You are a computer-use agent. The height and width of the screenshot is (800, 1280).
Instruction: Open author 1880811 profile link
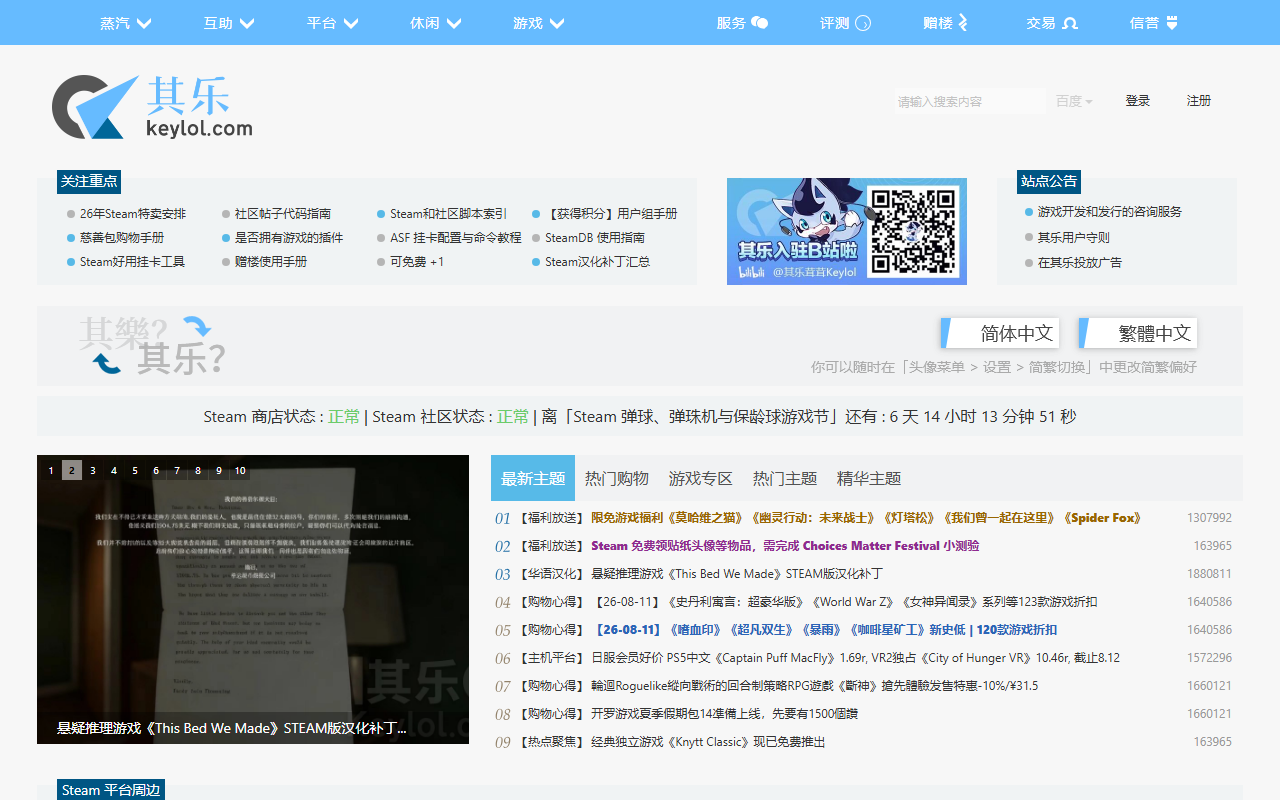pyautogui.click(x=1209, y=574)
